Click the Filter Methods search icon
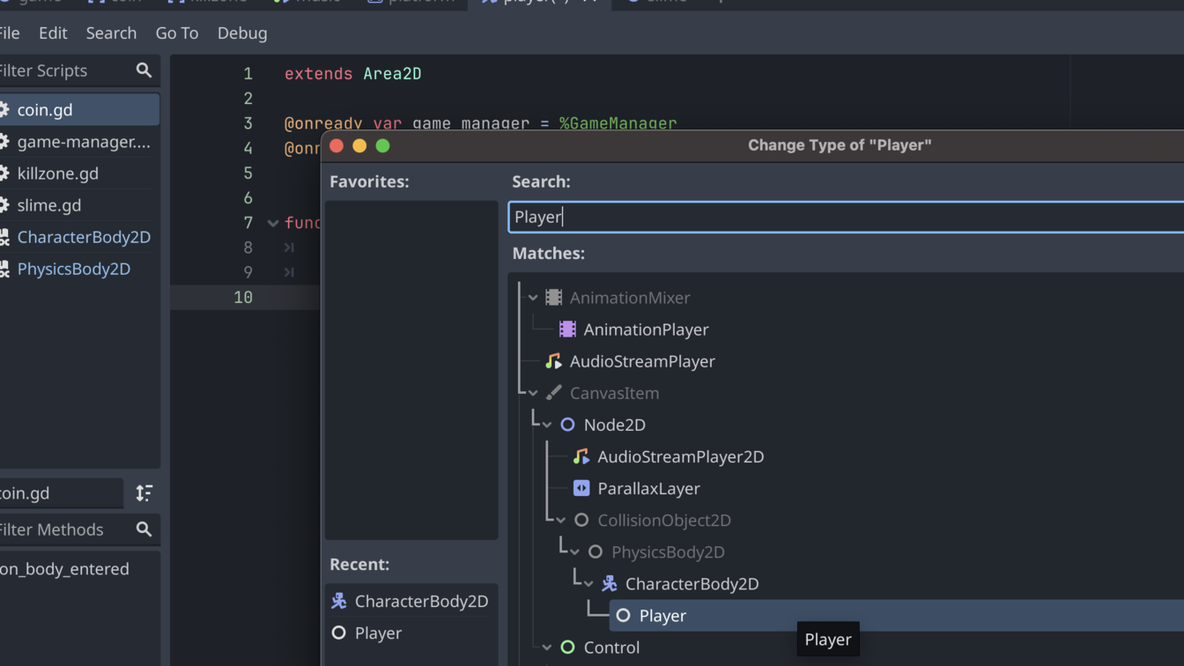Image resolution: width=1184 pixels, height=666 pixels. pos(143,529)
